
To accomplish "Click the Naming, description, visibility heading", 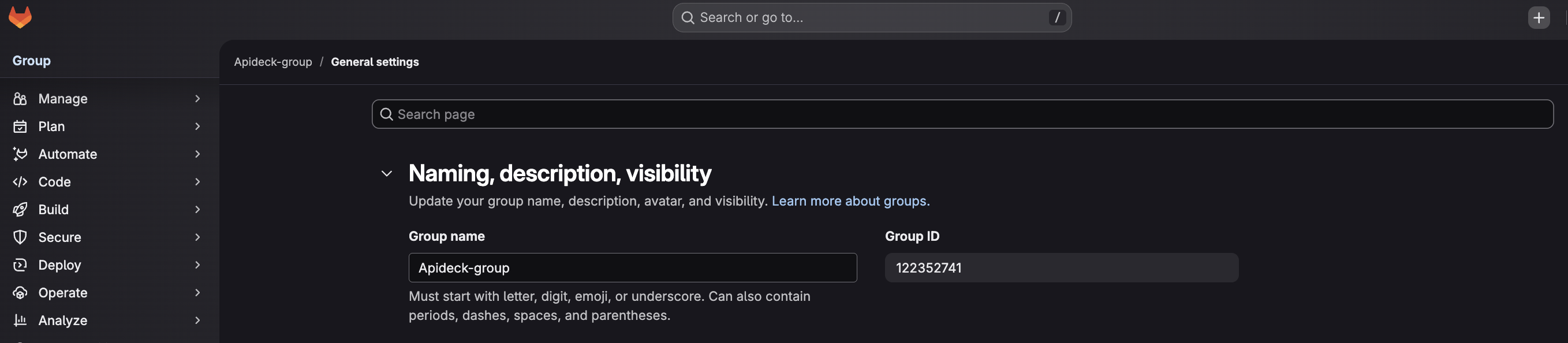I will click(x=559, y=174).
